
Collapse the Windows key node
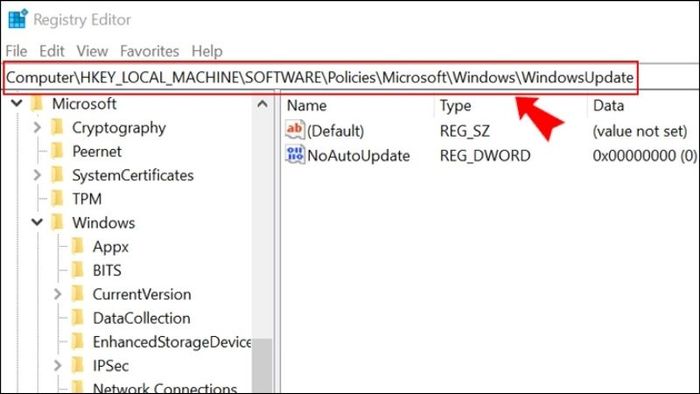tap(38, 222)
